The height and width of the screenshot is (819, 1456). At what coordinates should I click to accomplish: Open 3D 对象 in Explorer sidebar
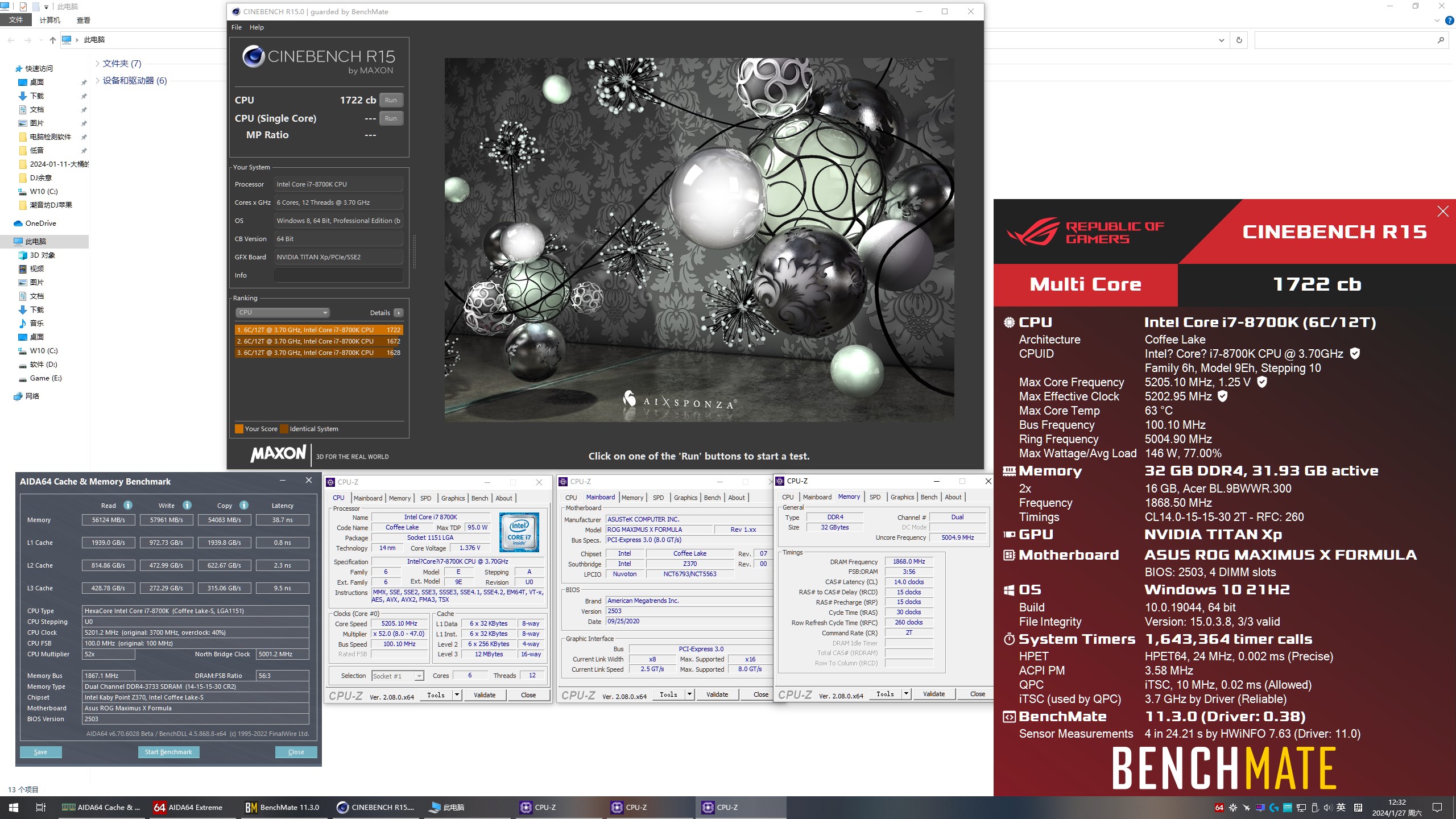42,255
